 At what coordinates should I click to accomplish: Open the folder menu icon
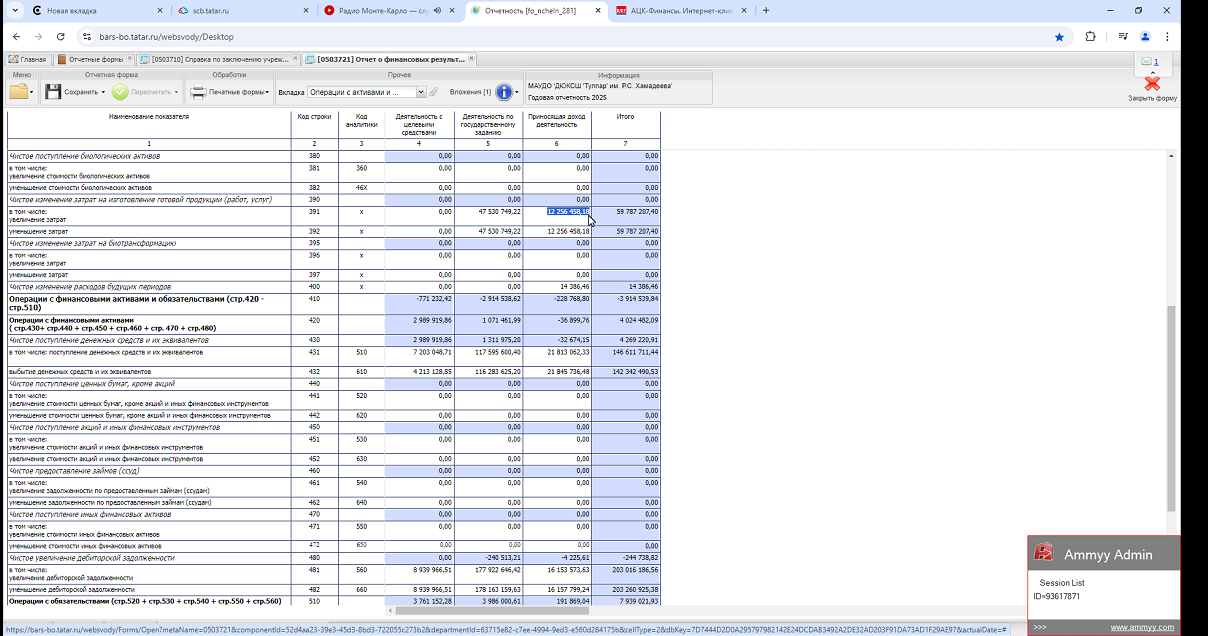(18, 92)
